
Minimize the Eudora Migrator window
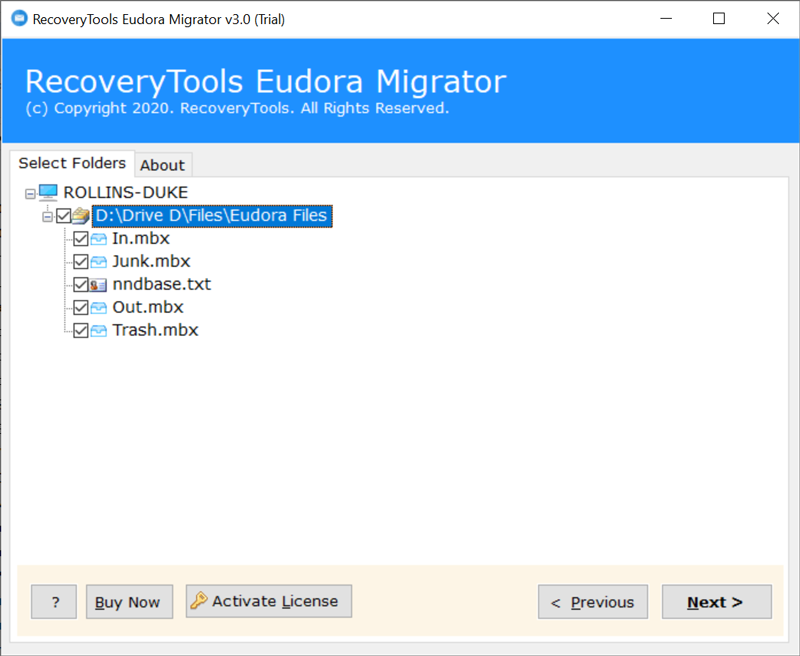[x=666, y=19]
